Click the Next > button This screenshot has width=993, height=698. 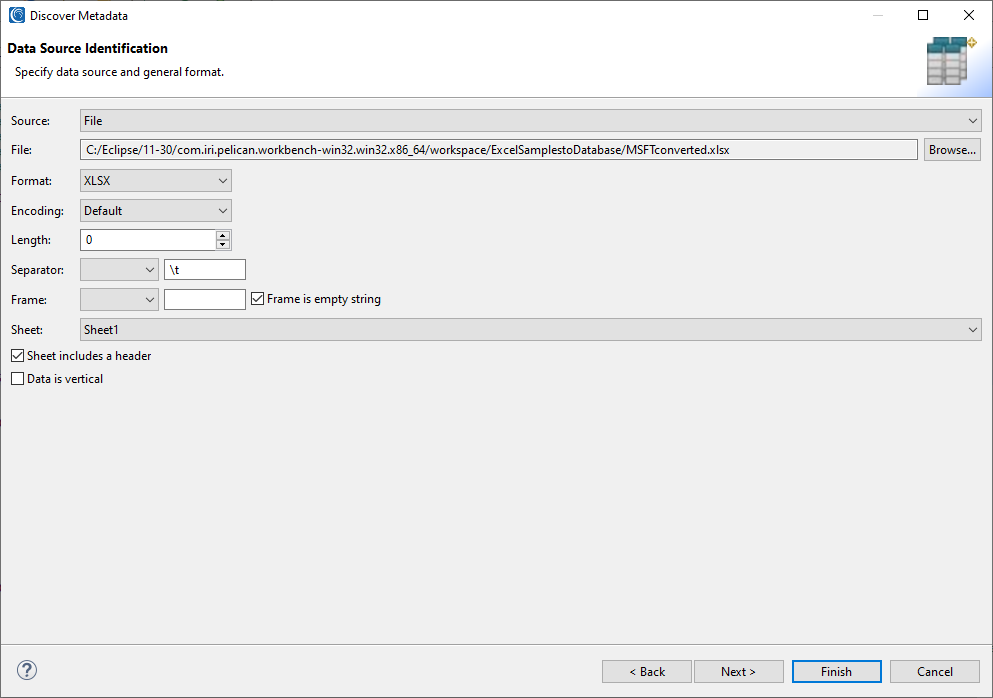coord(738,671)
